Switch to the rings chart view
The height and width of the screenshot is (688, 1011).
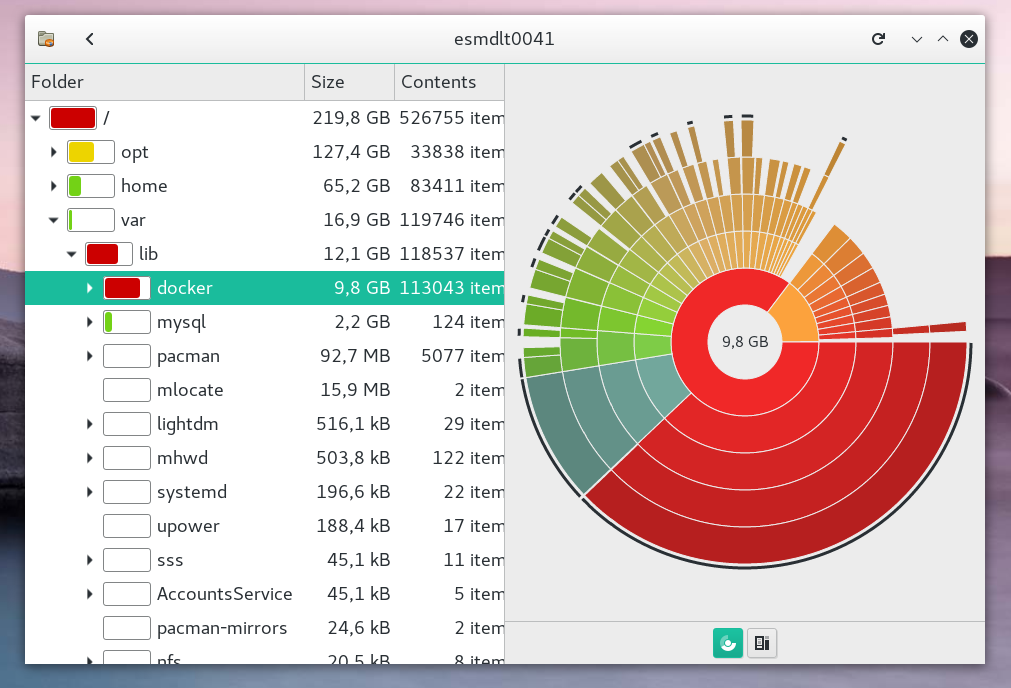pyautogui.click(x=728, y=643)
